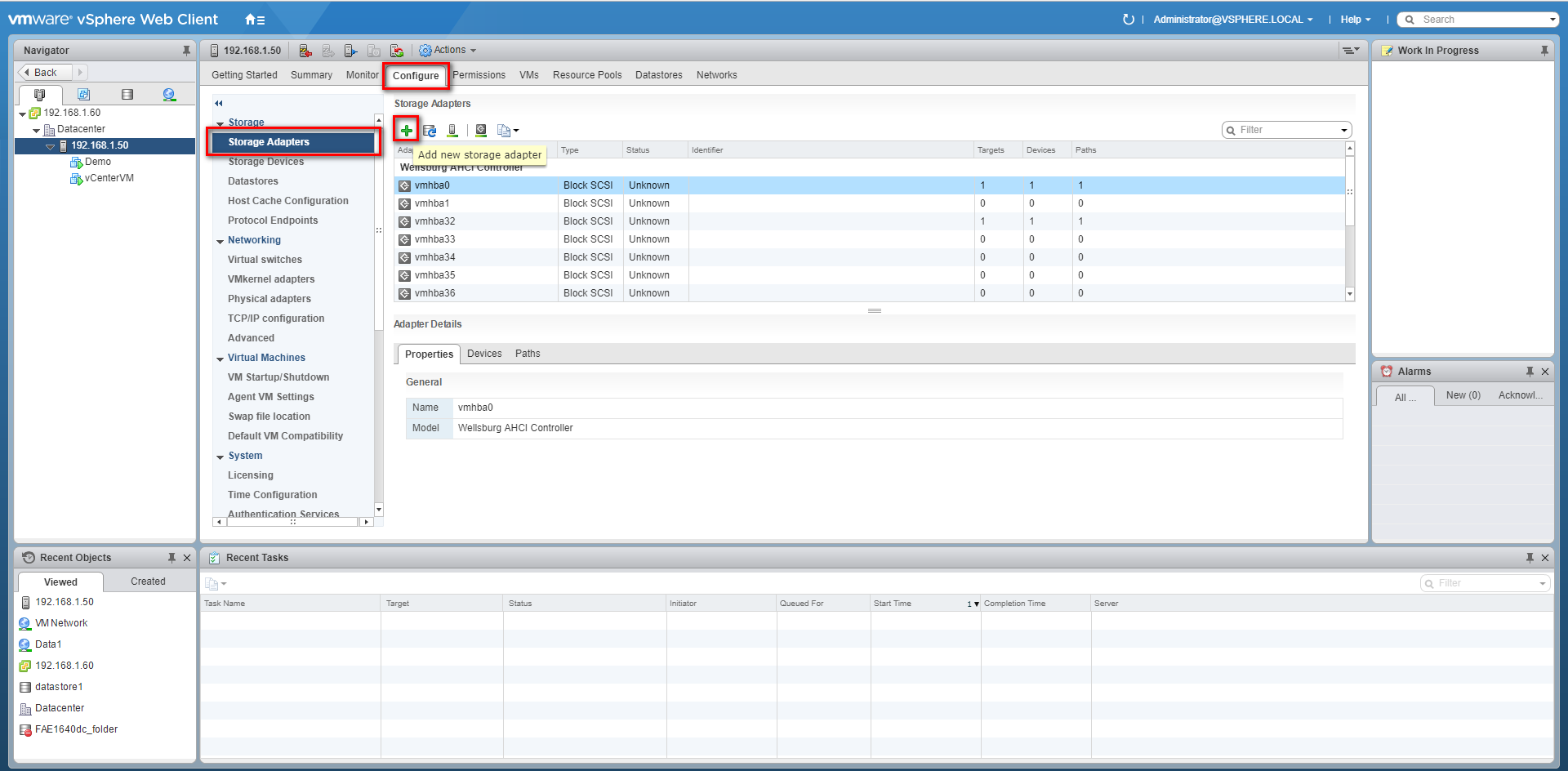Select the vmhba32 adapter row
The image size is (1568, 771).
pos(870,221)
